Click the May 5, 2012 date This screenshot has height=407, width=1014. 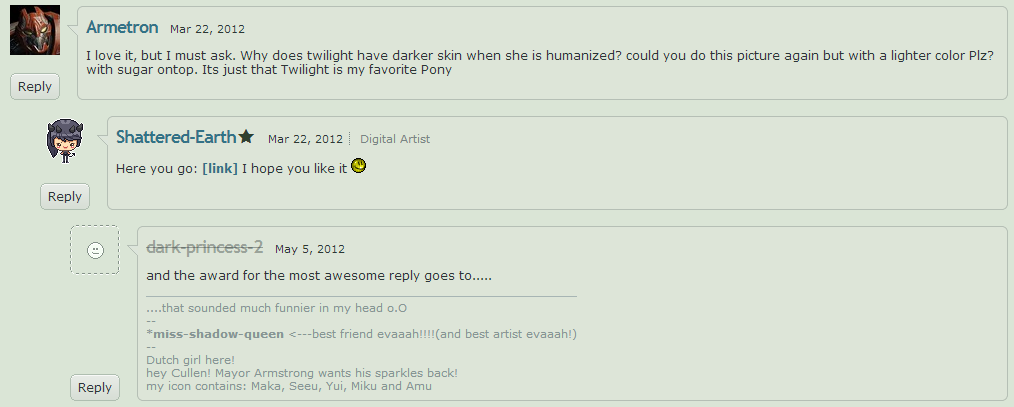pyautogui.click(x=310, y=249)
